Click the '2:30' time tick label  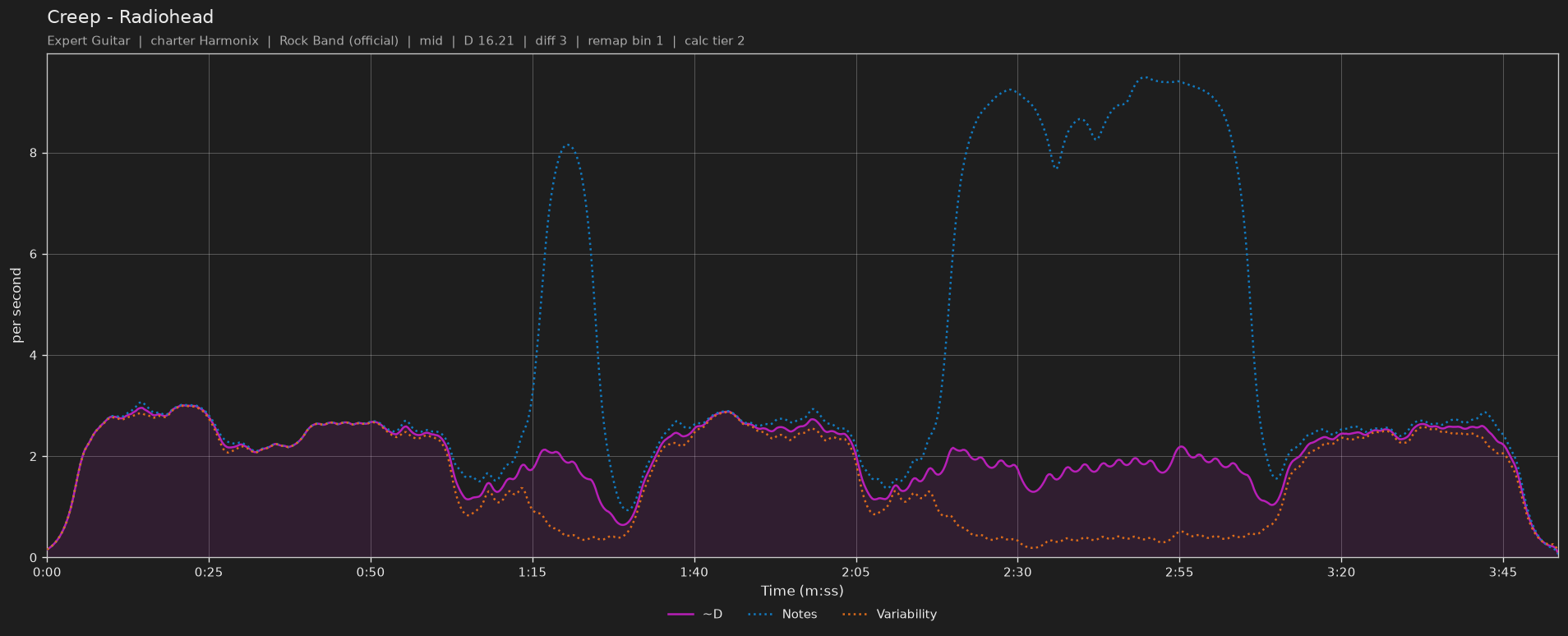(x=1017, y=572)
